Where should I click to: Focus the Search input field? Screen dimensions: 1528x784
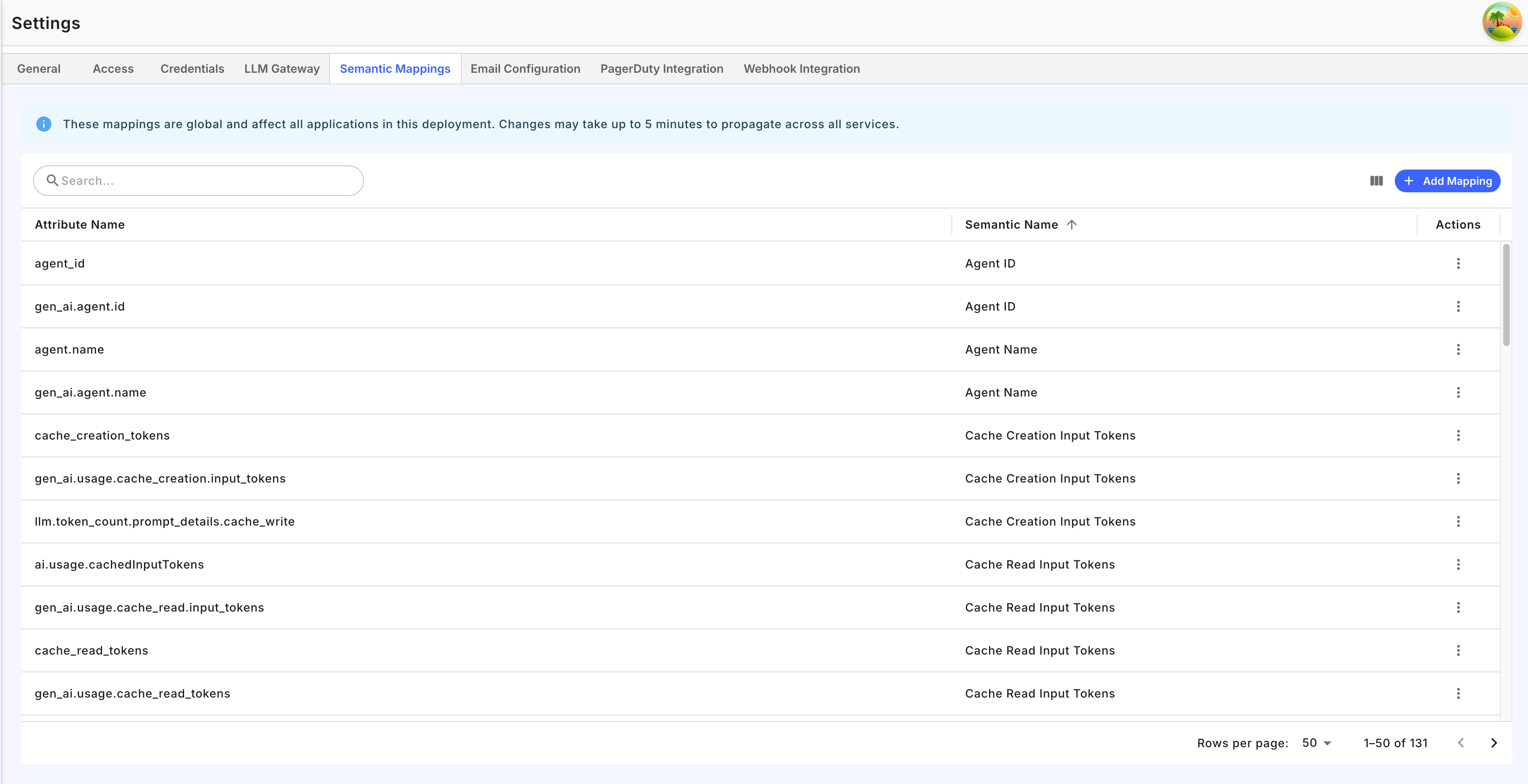(x=198, y=181)
